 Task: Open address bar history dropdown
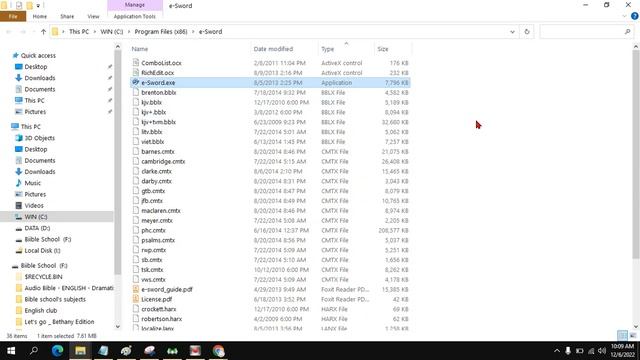pos(512,32)
